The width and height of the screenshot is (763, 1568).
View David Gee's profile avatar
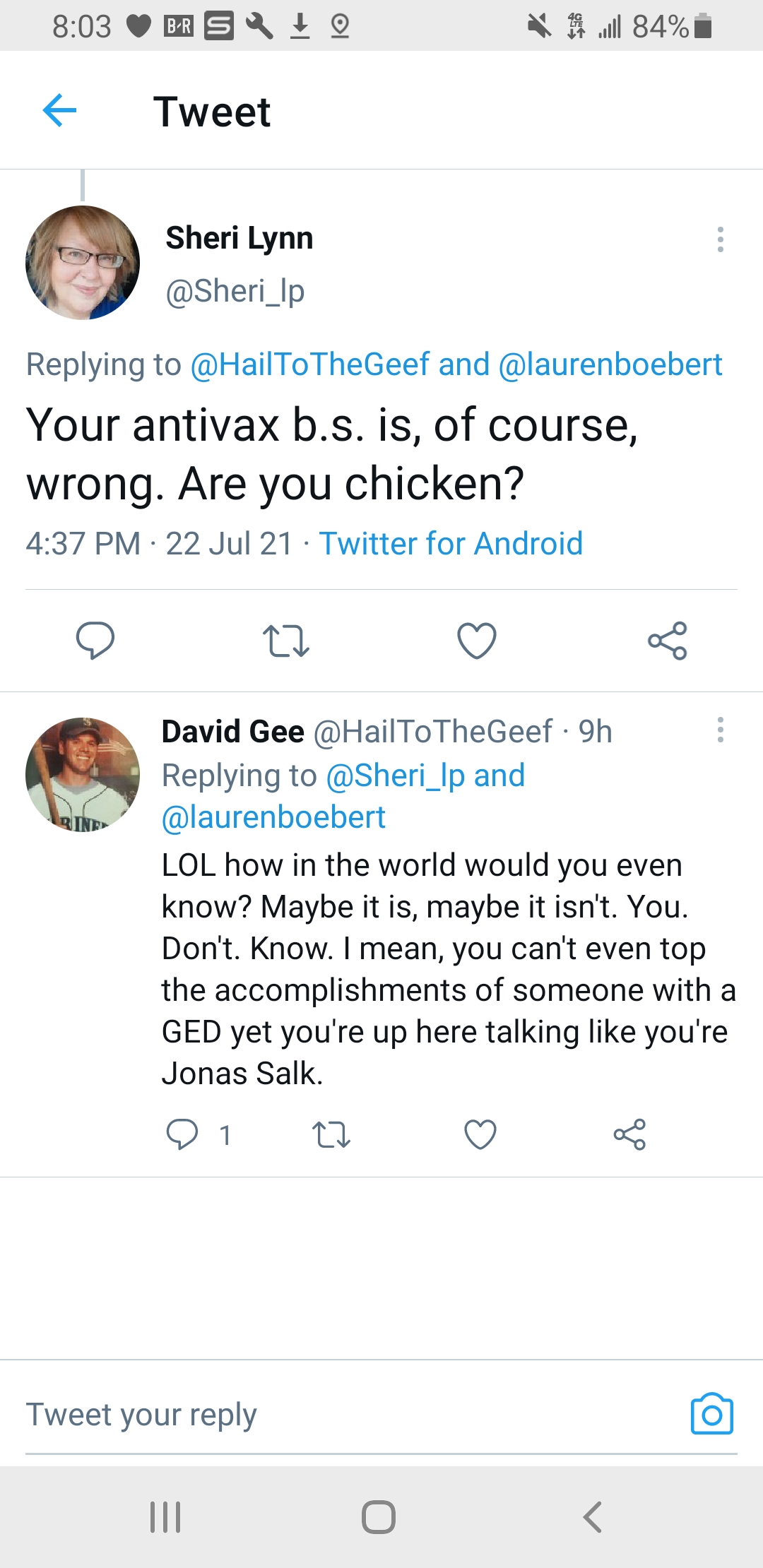[83, 775]
